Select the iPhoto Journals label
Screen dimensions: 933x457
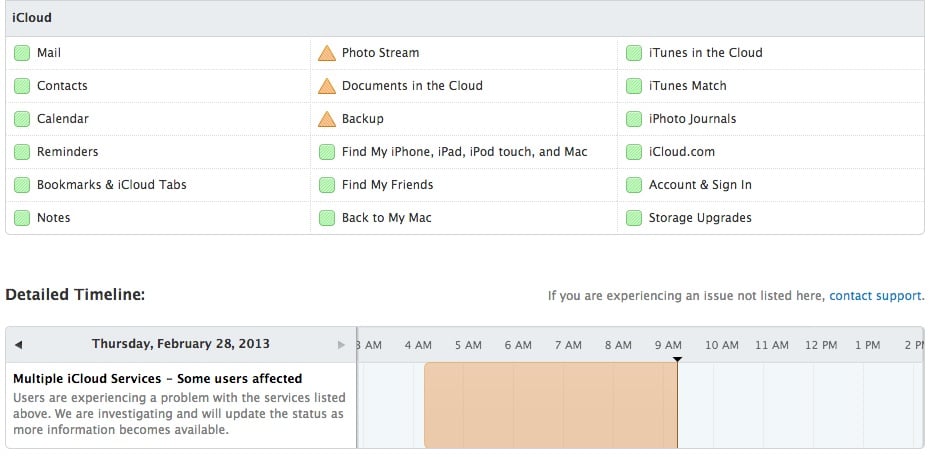pos(692,119)
